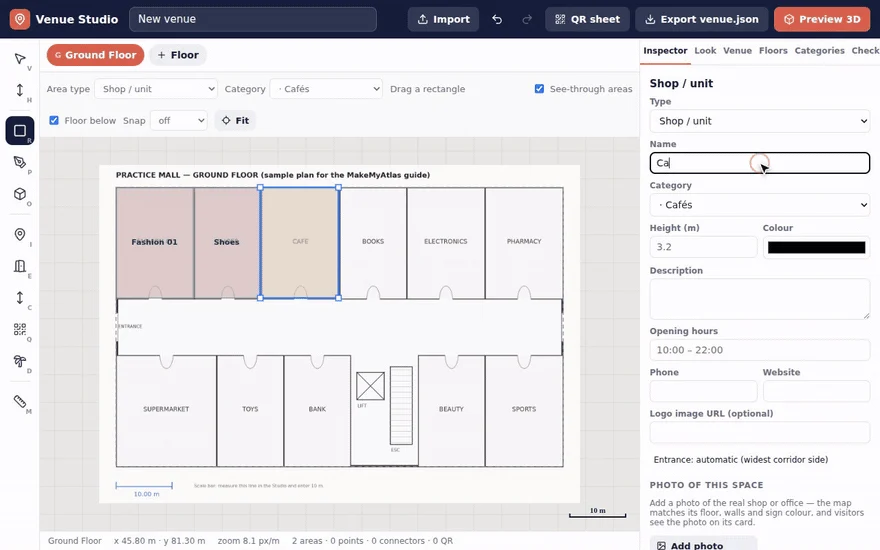880x550 pixels.
Task: Open the Area type dropdown in toolbar
Action: (156, 89)
